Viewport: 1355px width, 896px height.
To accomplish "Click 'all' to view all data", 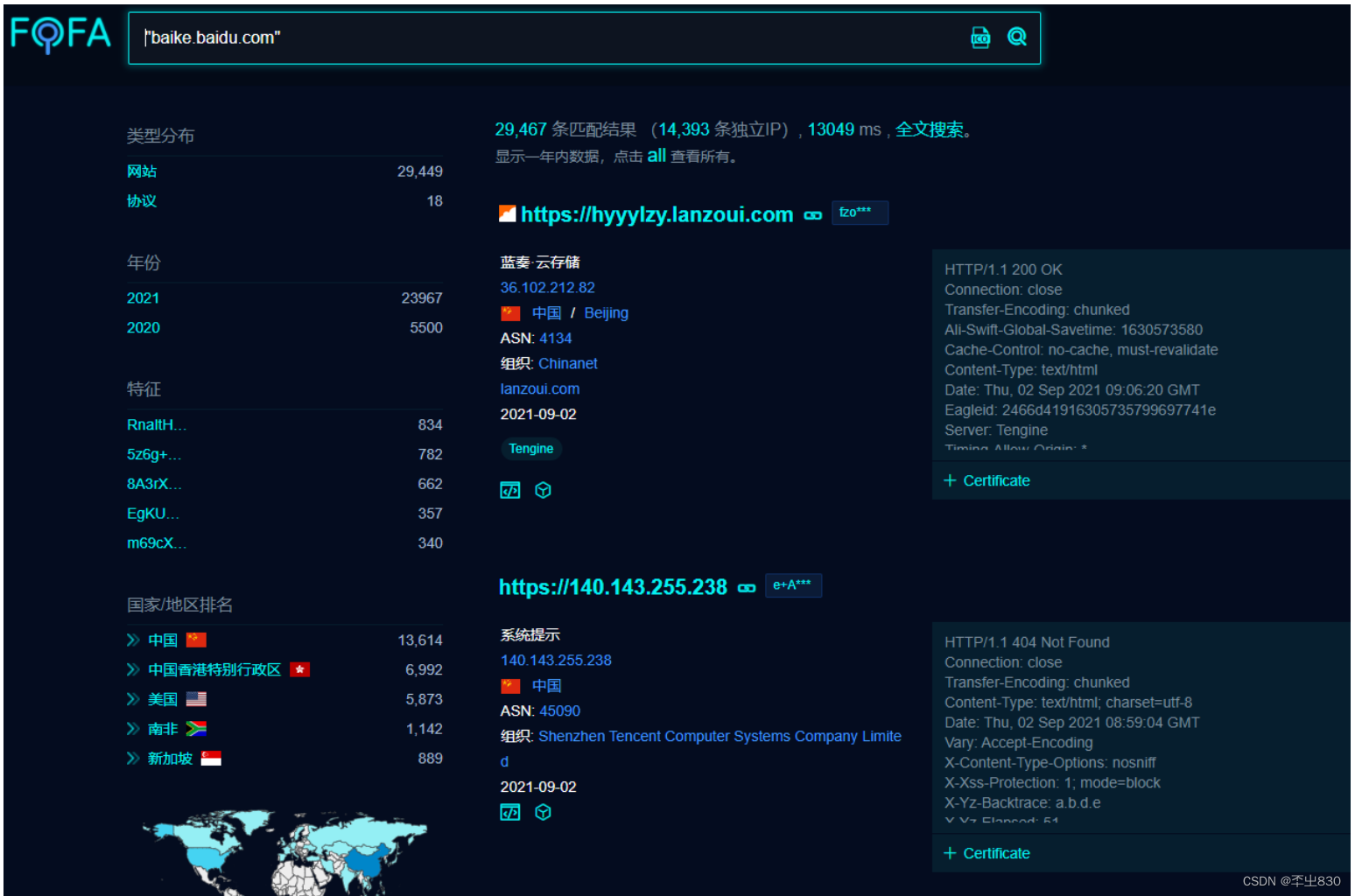I will [x=656, y=156].
